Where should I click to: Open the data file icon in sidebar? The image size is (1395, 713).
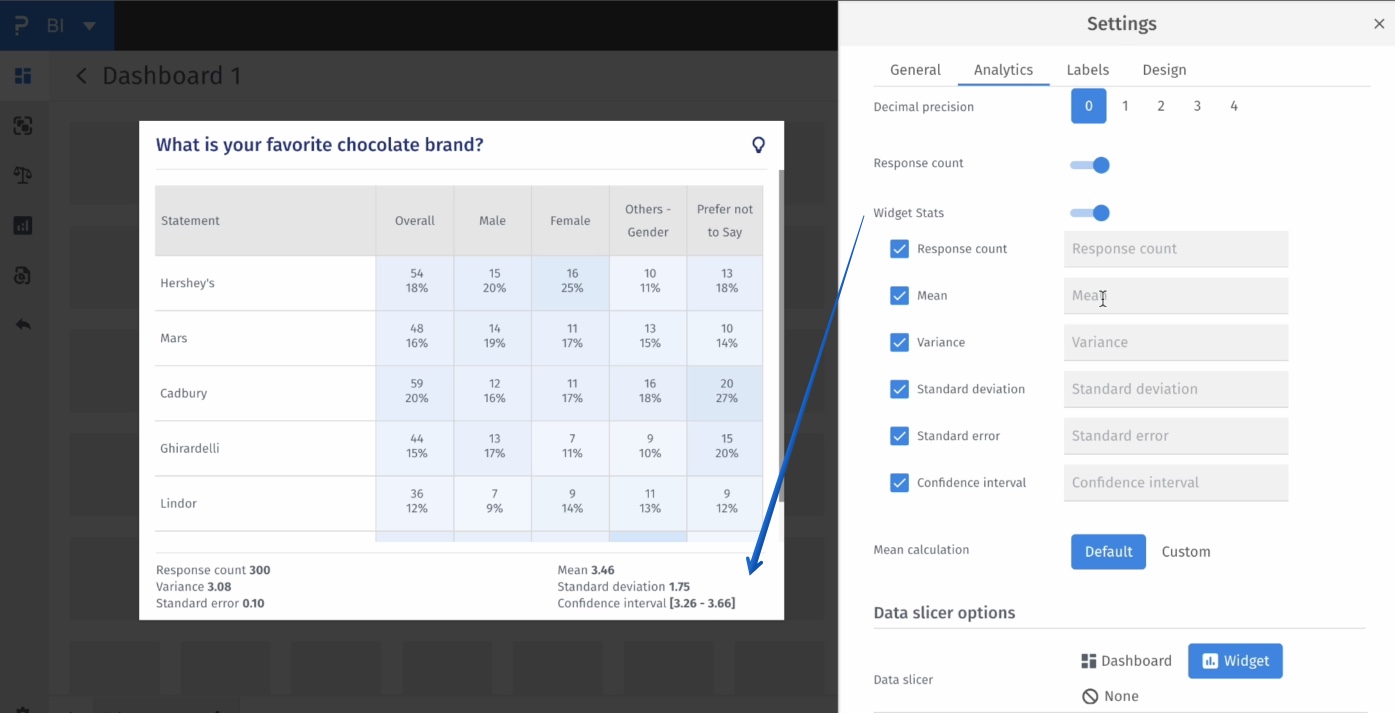pyautogui.click(x=23, y=276)
